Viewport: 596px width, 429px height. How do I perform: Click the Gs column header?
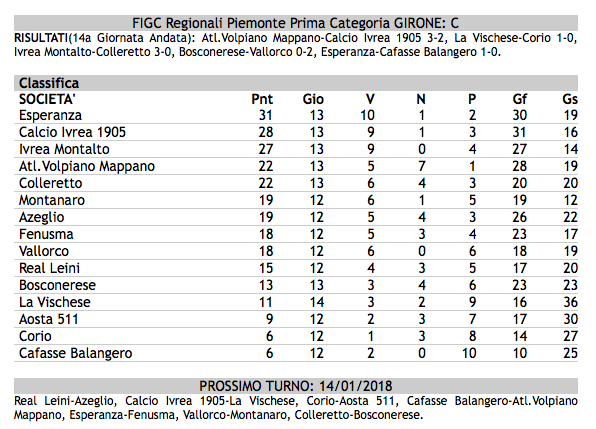point(570,99)
